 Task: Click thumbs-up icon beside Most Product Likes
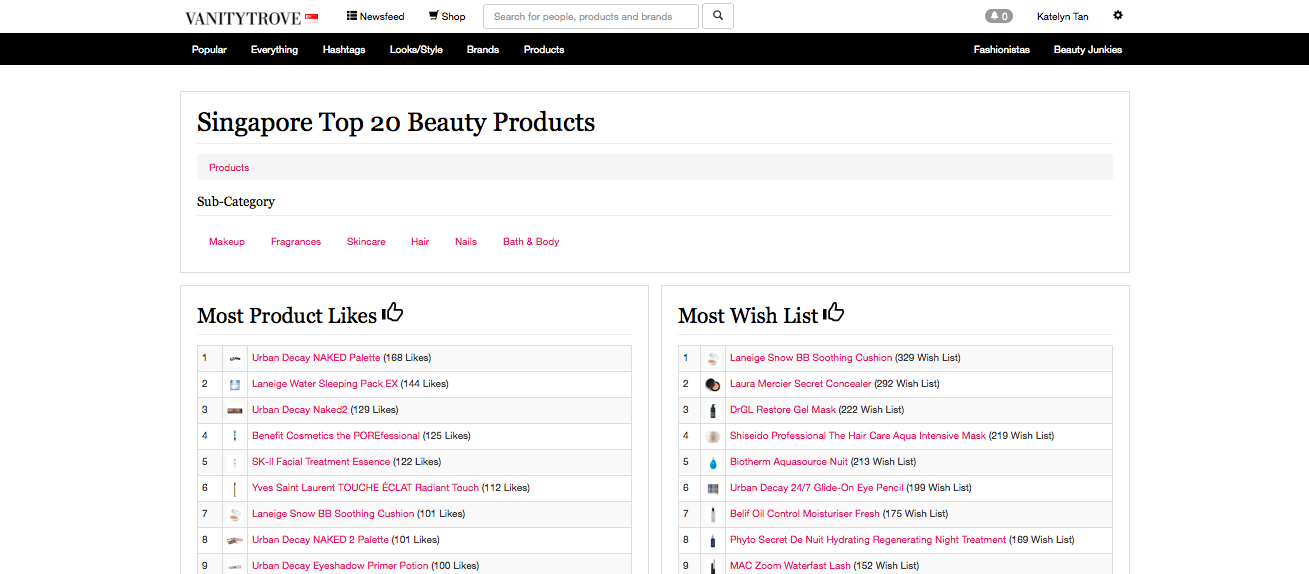coord(392,312)
